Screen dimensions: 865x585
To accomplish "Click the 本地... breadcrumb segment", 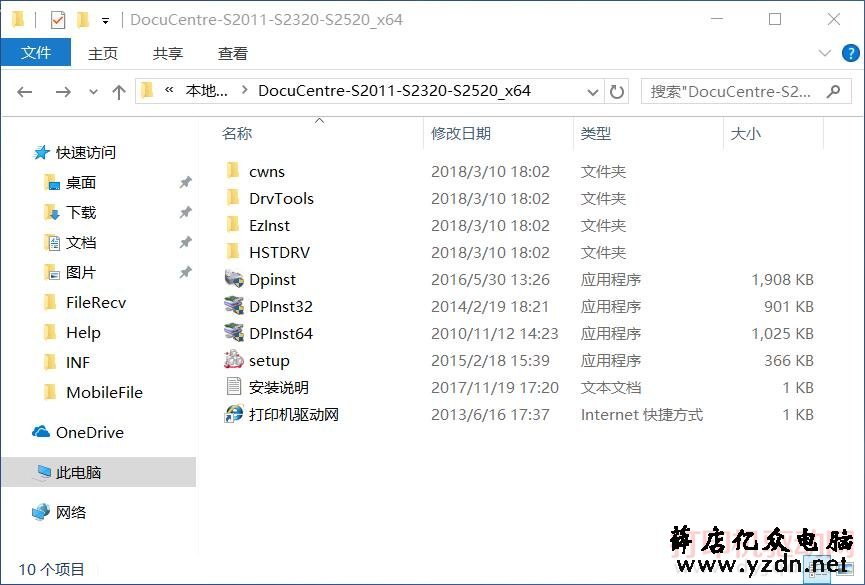I will click(x=206, y=90).
